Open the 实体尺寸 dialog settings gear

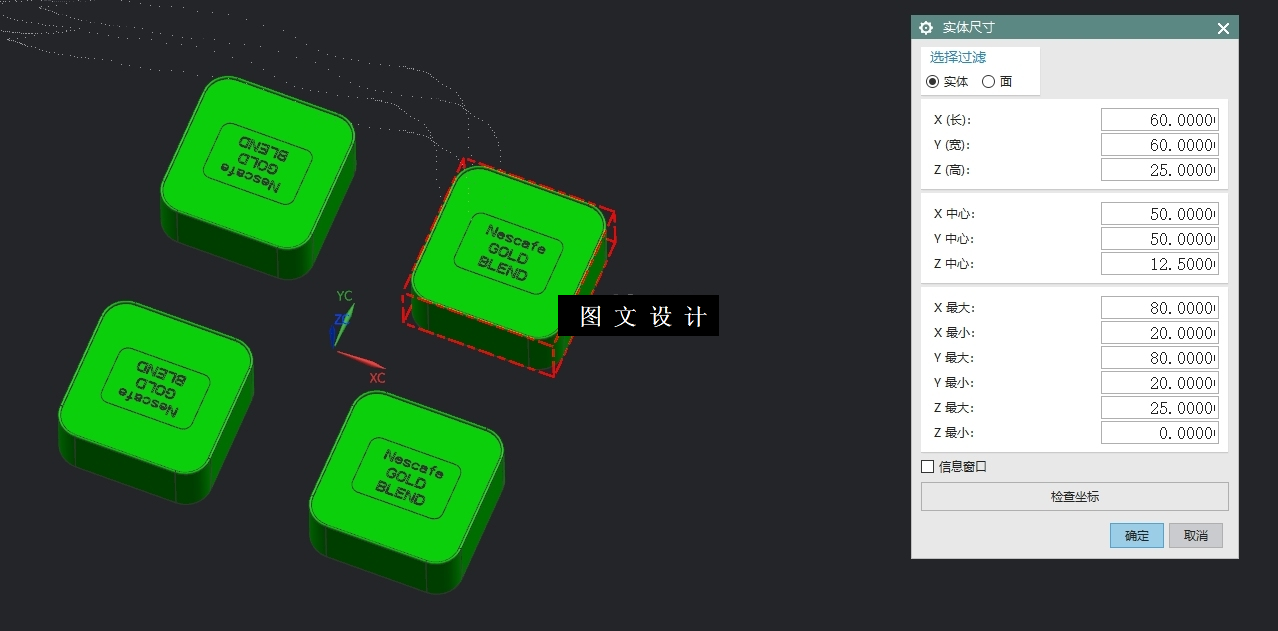(925, 28)
